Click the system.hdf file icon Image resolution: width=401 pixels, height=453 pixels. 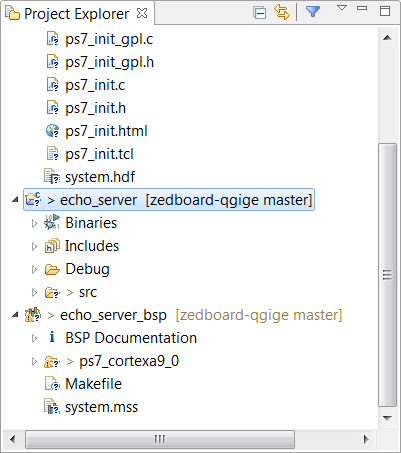[x=52, y=177]
